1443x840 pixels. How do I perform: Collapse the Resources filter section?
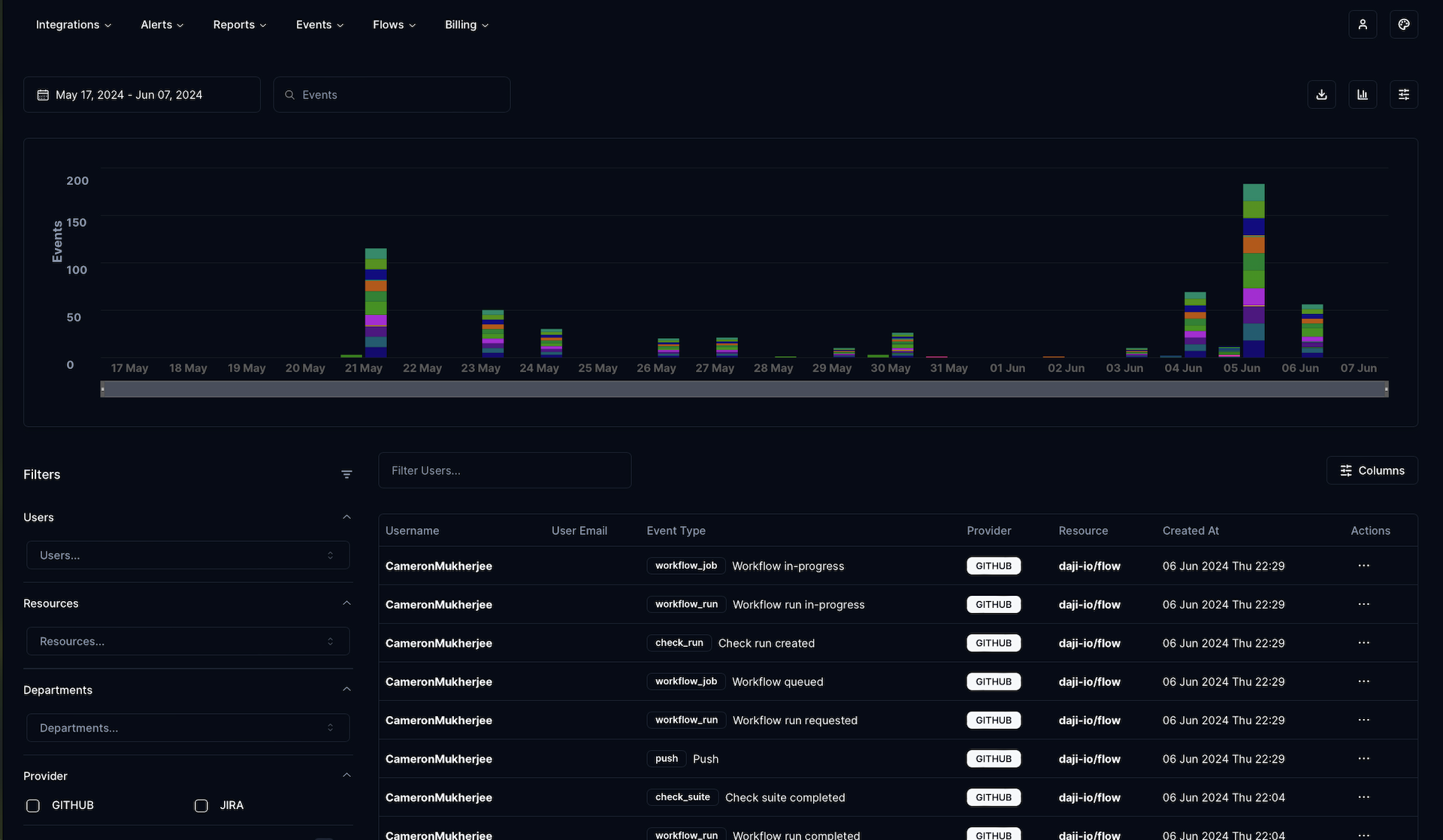coord(346,603)
